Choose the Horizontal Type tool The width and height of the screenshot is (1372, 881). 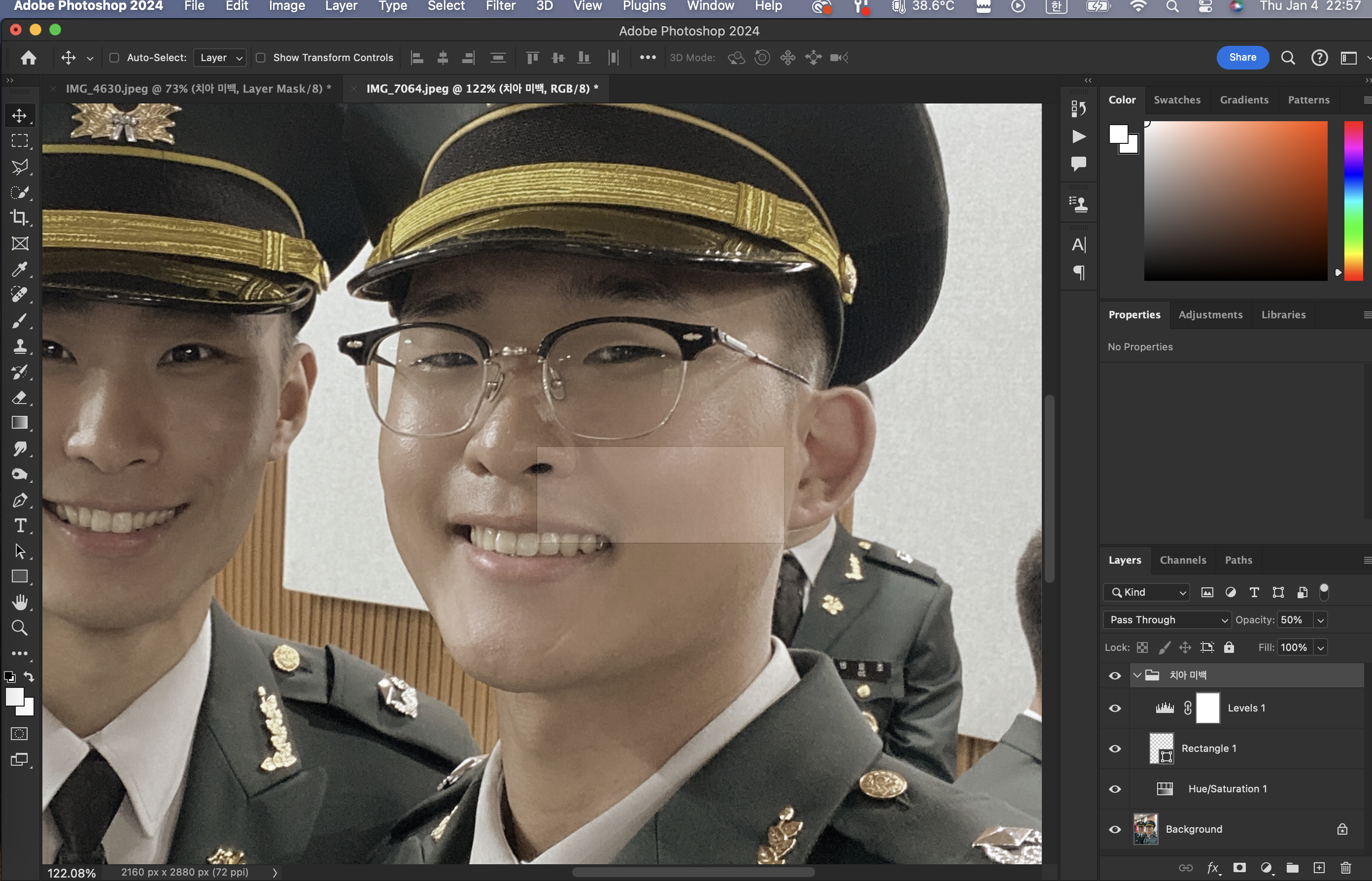coord(19,526)
